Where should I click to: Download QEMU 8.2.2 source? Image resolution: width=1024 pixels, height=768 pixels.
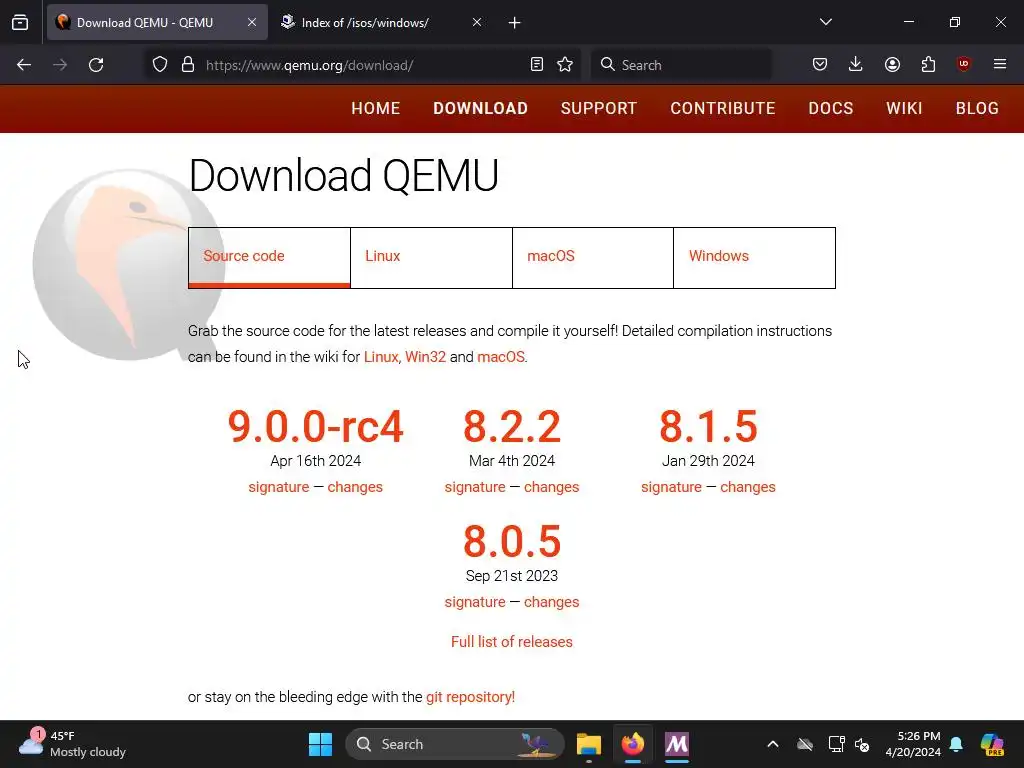[512, 426]
